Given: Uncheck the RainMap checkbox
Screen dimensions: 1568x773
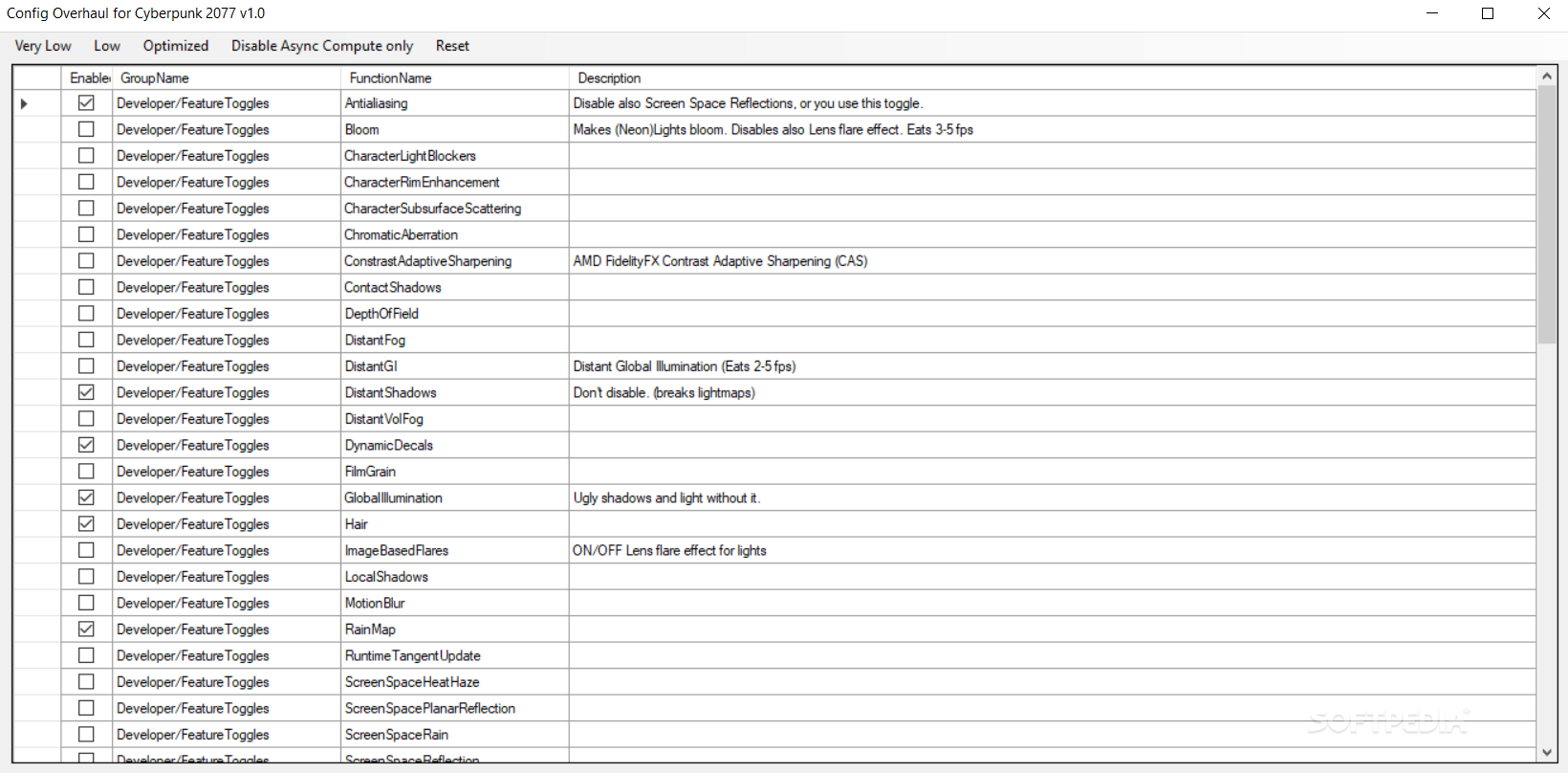Looking at the screenshot, I should 86,629.
